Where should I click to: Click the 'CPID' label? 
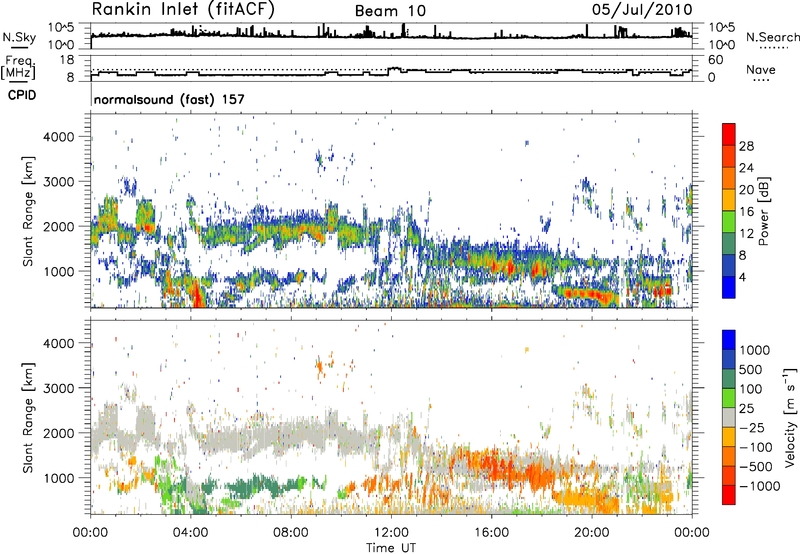tap(22, 95)
